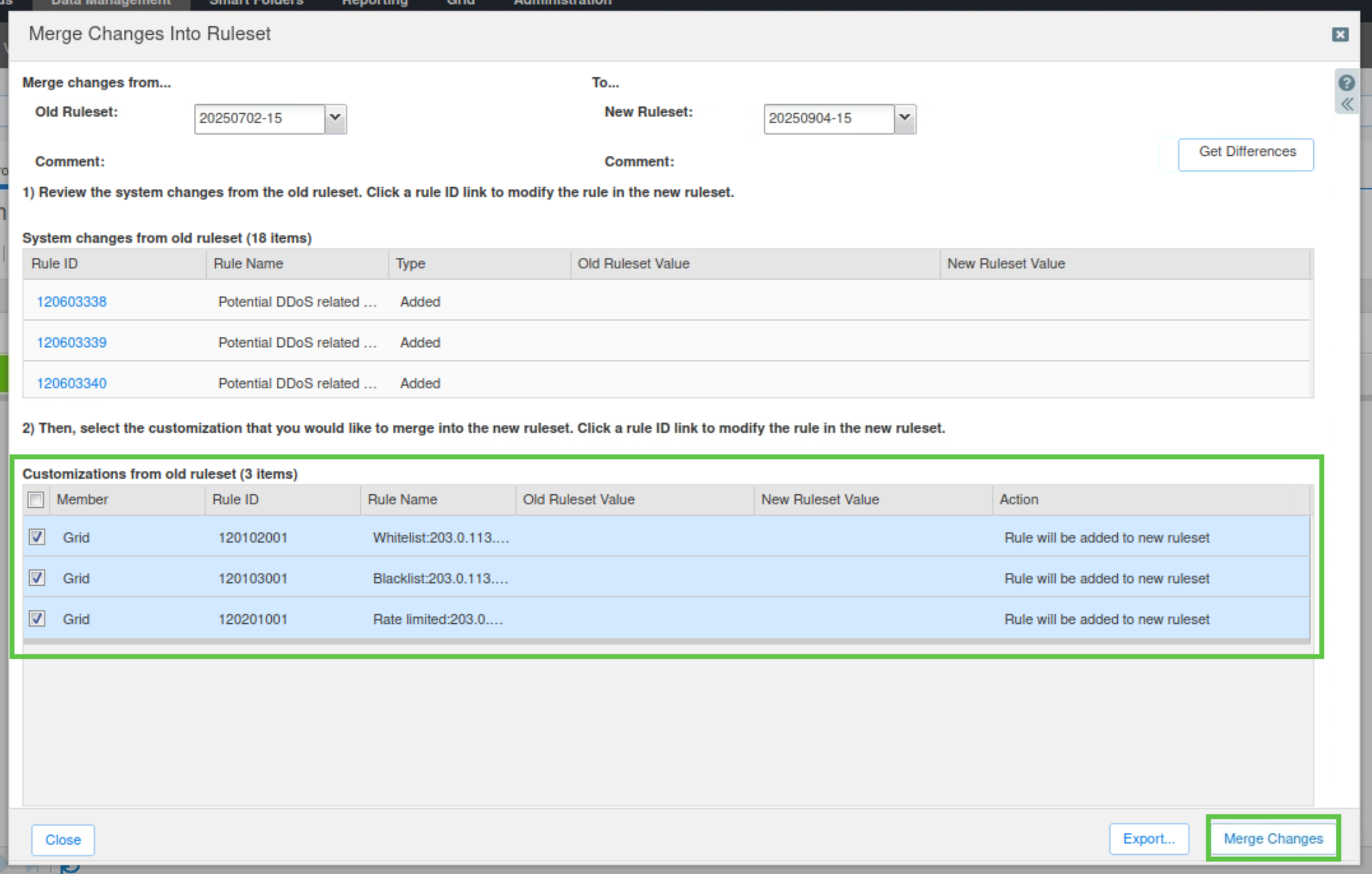The height and width of the screenshot is (874, 1372).
Task: Open the New Ruleset dropdown arrow
Action: [905, 118]
